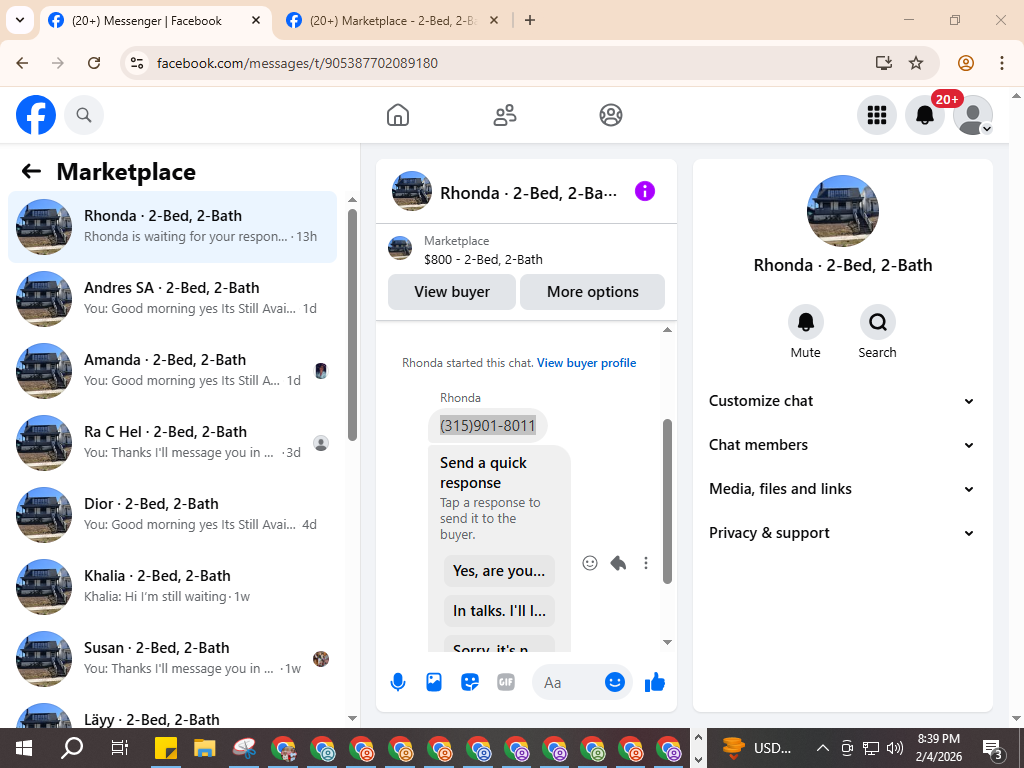Click the back arrow beside Marketplace
Screen dimensions: 1024x768
[31, 172]
